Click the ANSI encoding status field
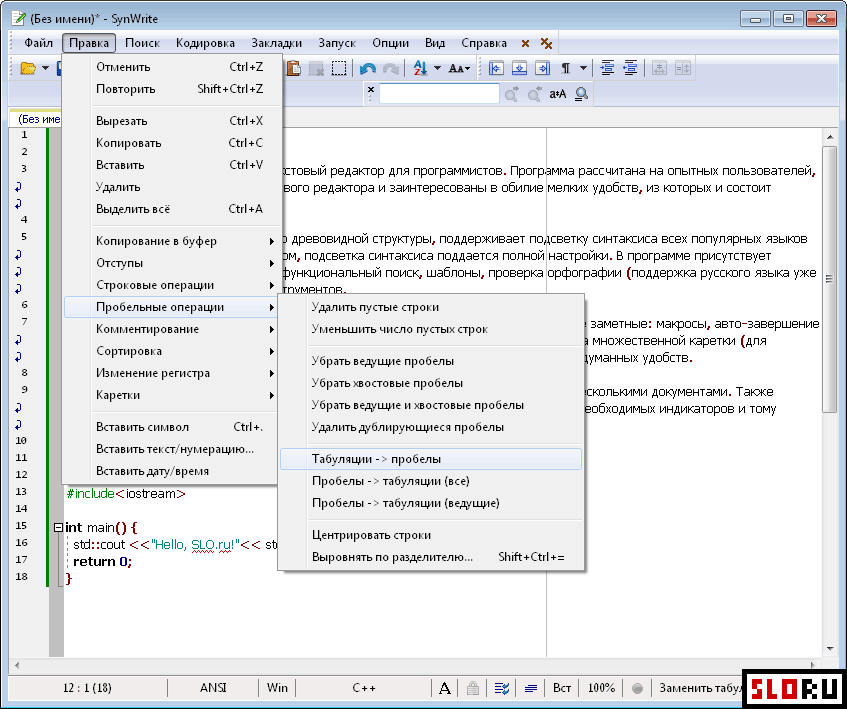The height and width of the screenshot is (709, 847). point(213,688)
